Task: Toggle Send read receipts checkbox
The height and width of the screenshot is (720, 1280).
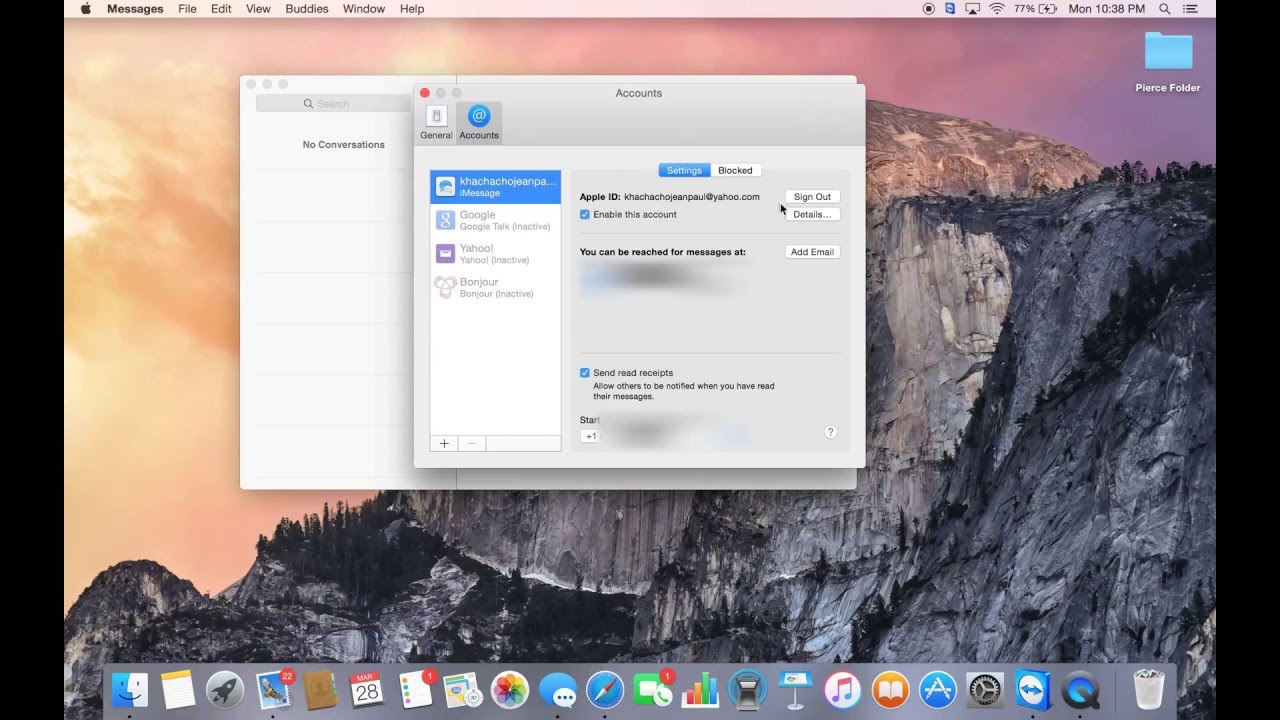Action: tap(585, 373)
